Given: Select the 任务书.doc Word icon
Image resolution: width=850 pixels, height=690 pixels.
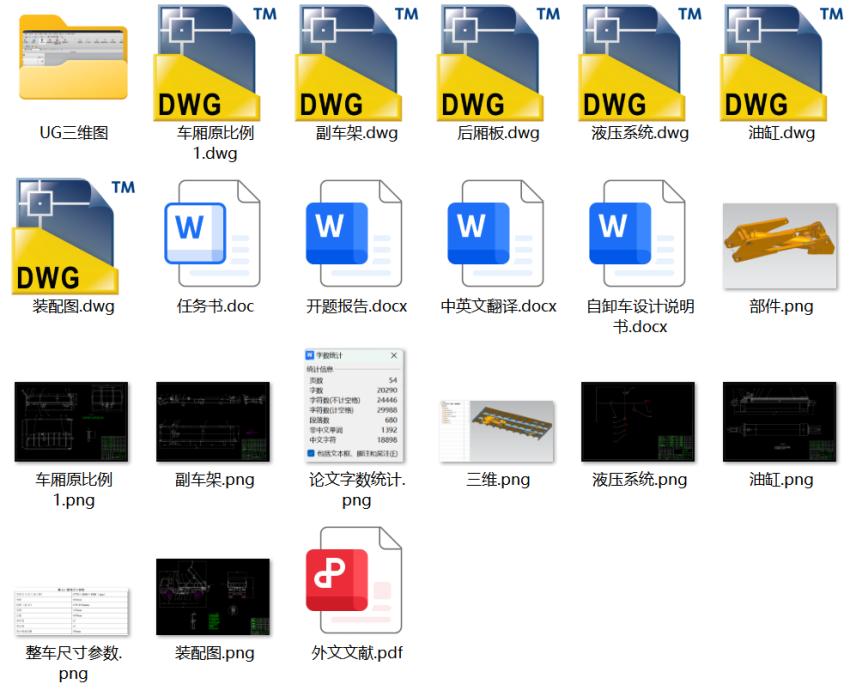Looking at the screenshot, I should 212,233.
